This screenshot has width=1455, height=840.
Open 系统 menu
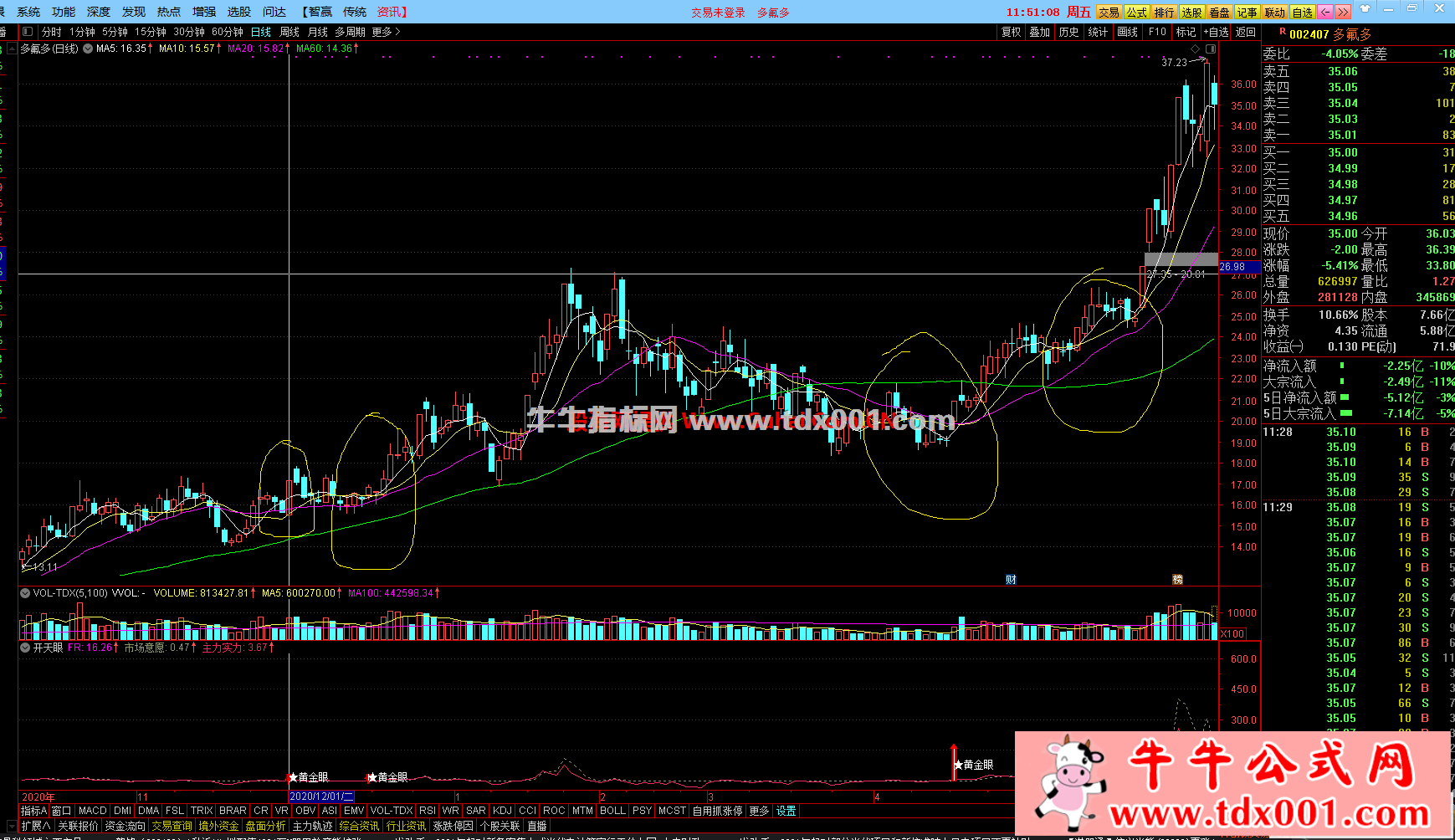[x=28, y=12]
